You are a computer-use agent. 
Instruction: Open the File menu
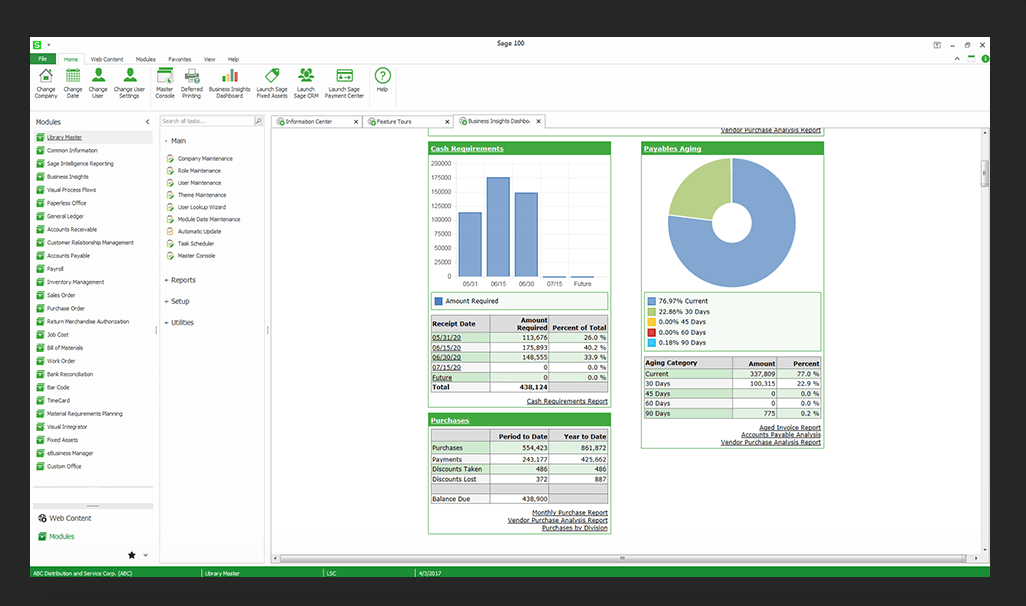point(43,59)
